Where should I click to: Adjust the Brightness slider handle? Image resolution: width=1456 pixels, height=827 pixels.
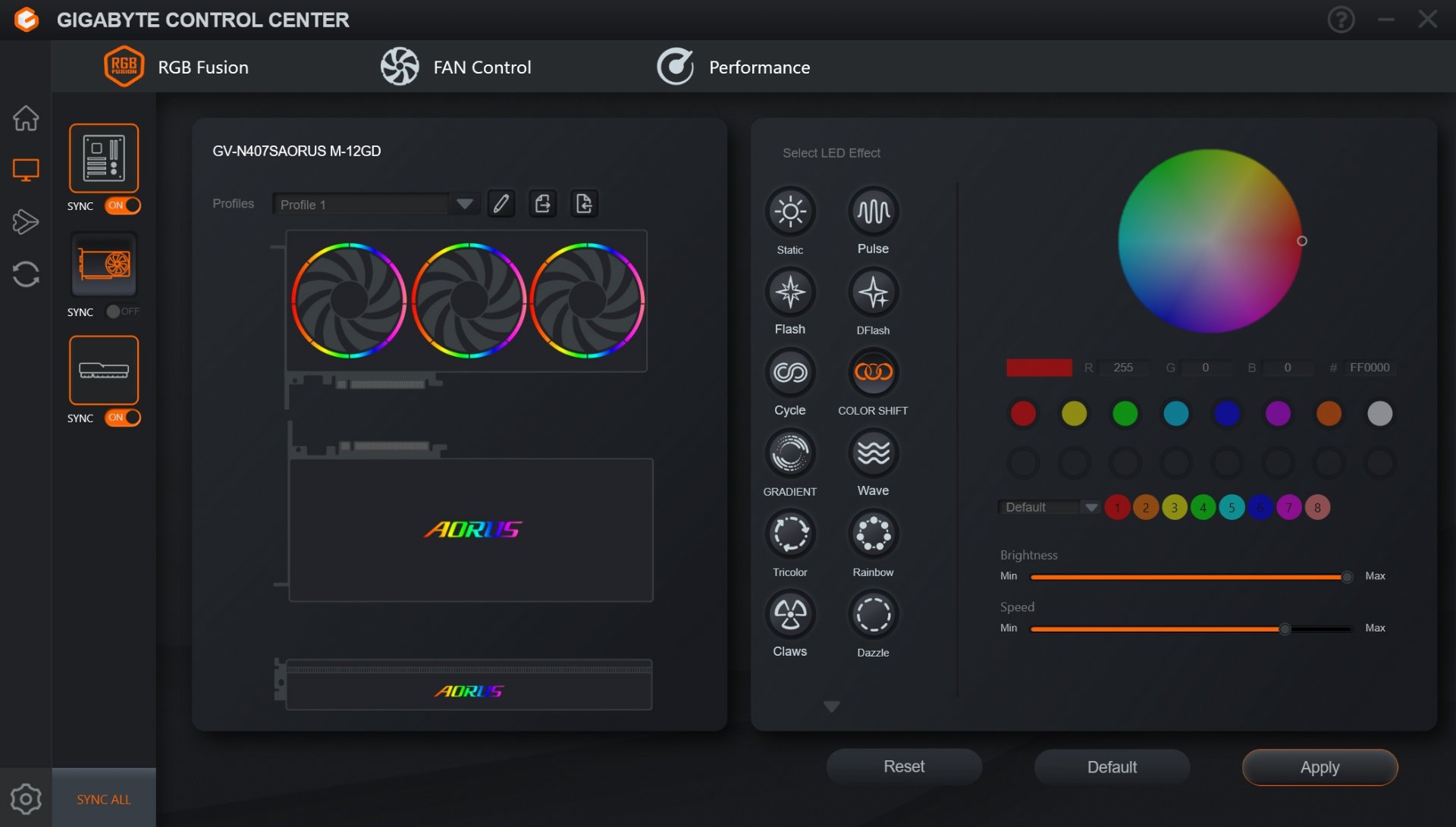1347,577
